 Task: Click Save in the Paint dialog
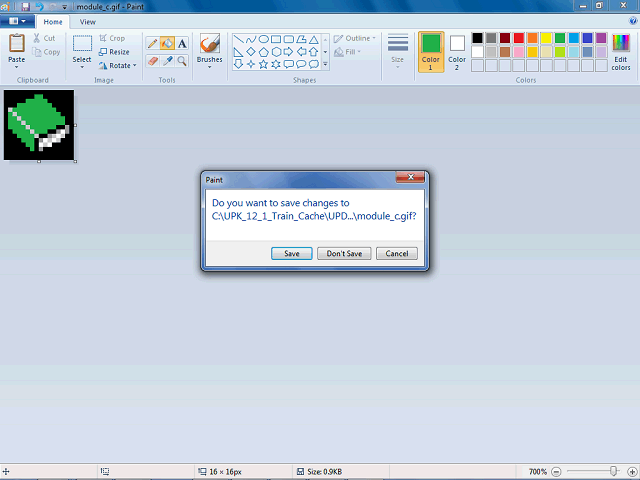coord(292,253)
